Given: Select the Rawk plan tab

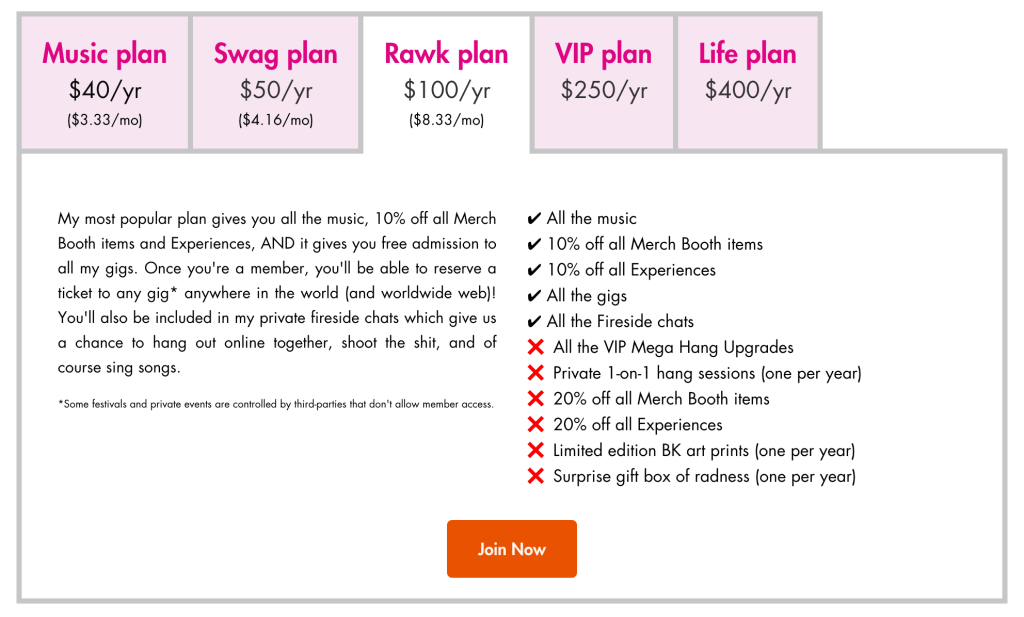Looking at the screenshot, I should [446, 82].
